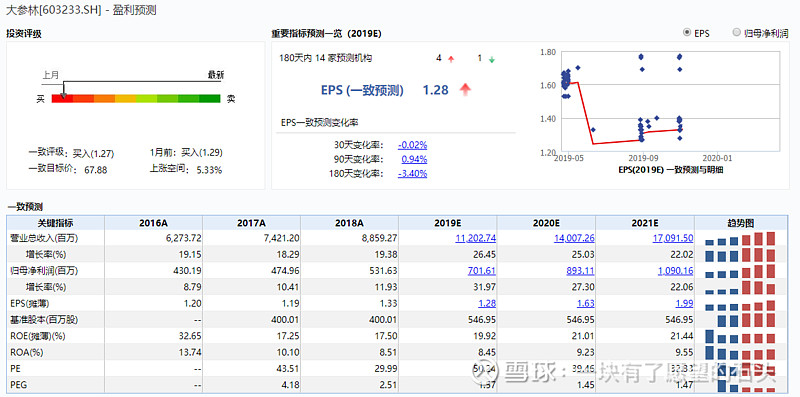Open the ROE trend bar chart
The height and width of the screenshot is (397, 800).
pyautogui.click(x=740, y=336)
